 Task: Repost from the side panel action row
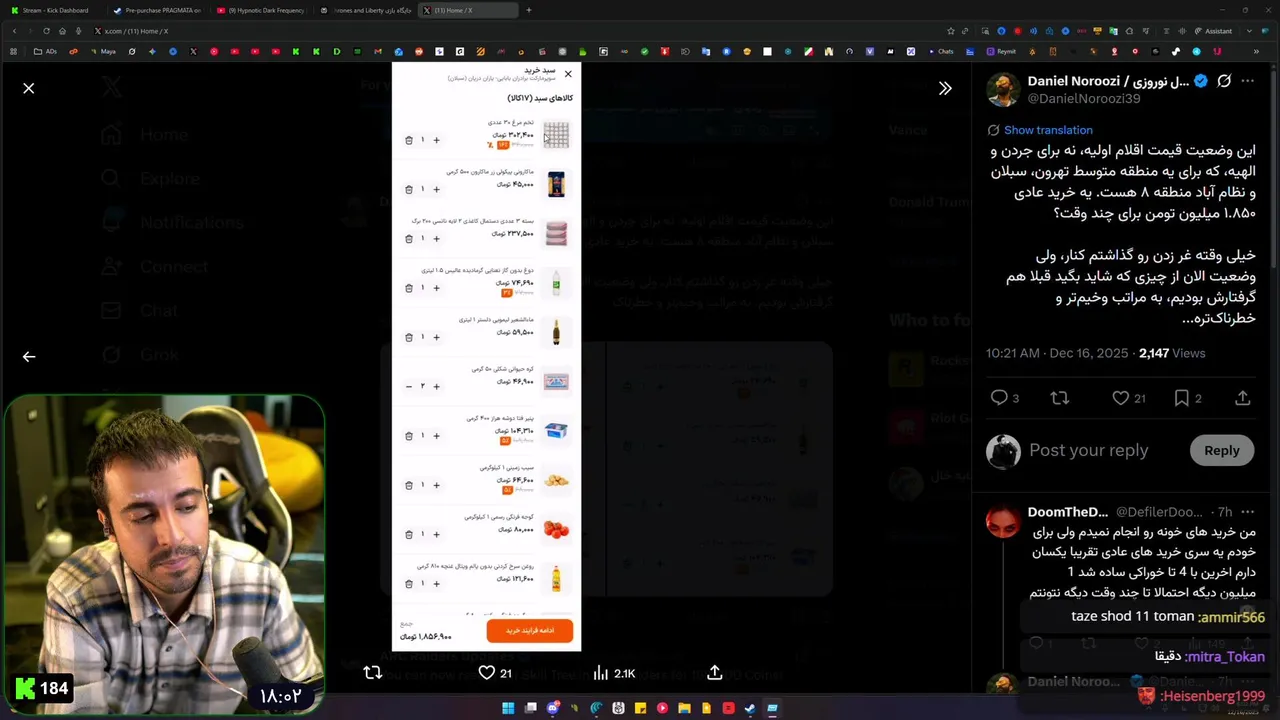(x=1060, y=398)
